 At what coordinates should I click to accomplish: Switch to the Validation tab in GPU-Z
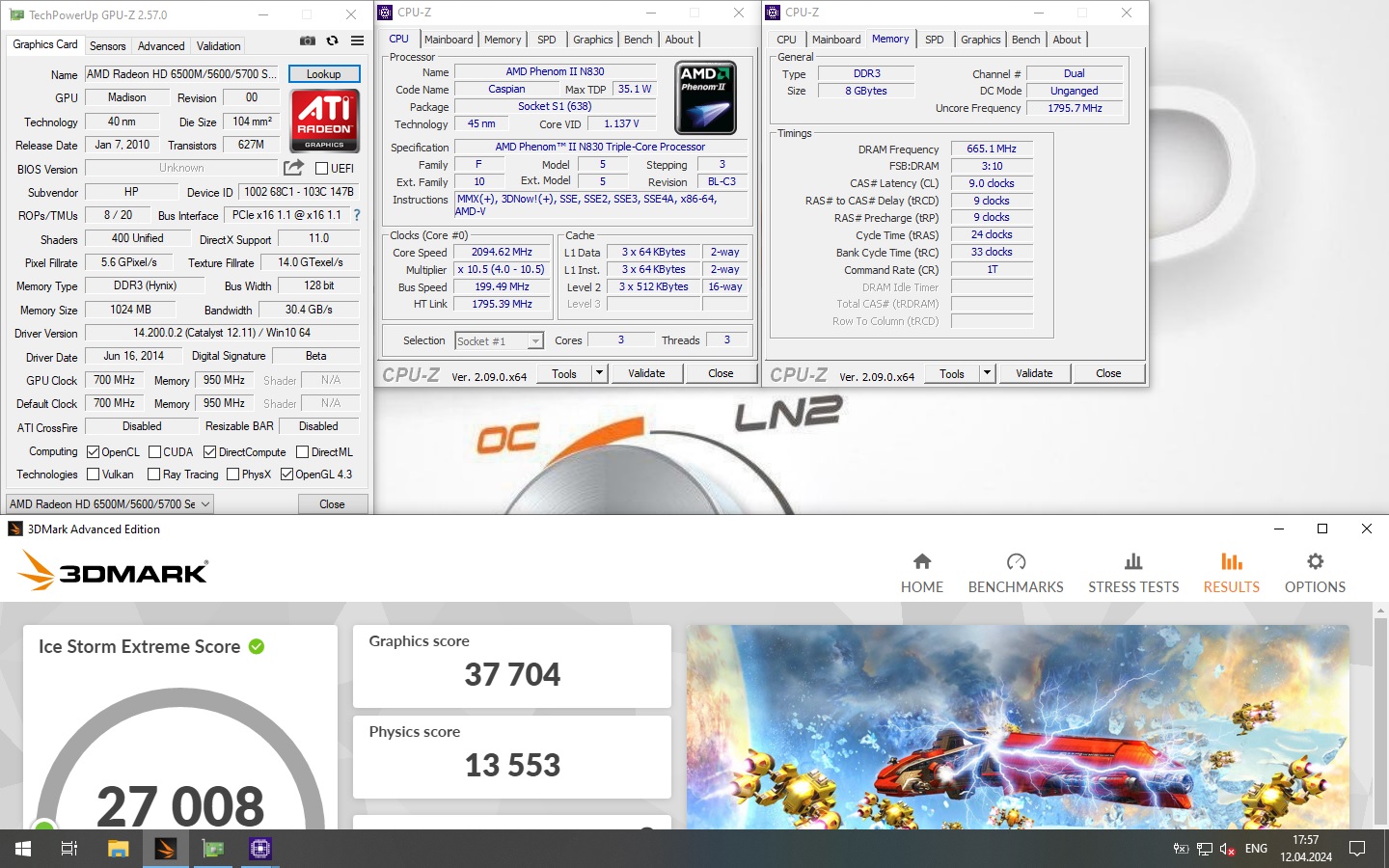[x=219, y=46]
